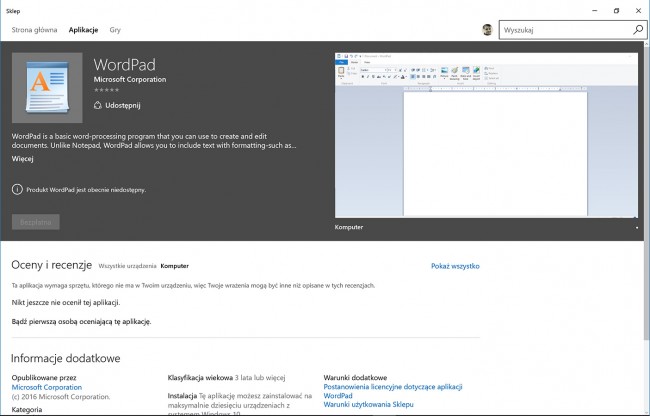Select the text Nikt jeszcze nie ocenił tej aplikacji
This screenshot has width=650, height=416.
point(66,302)
